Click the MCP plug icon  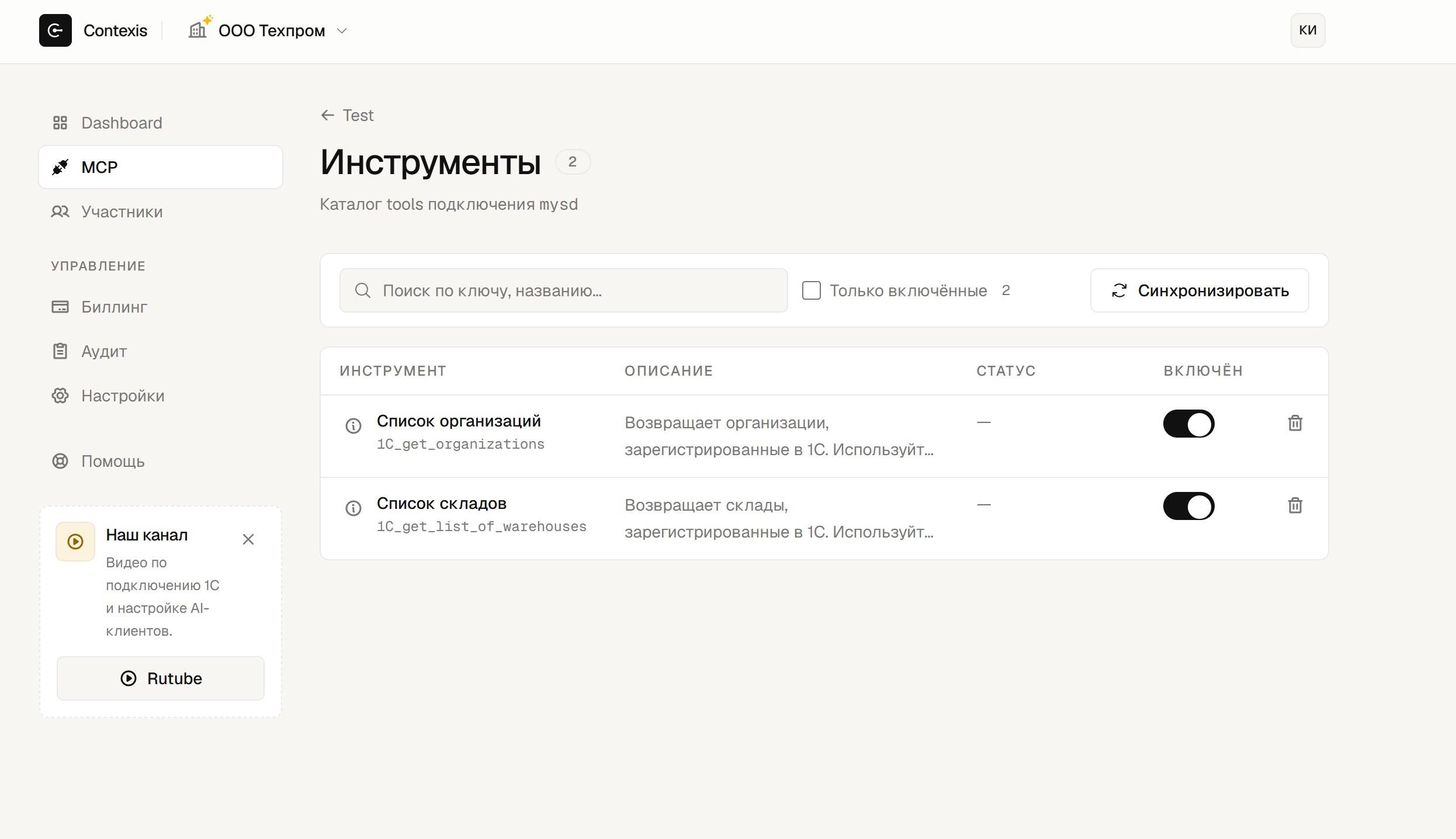click(60, 167)
